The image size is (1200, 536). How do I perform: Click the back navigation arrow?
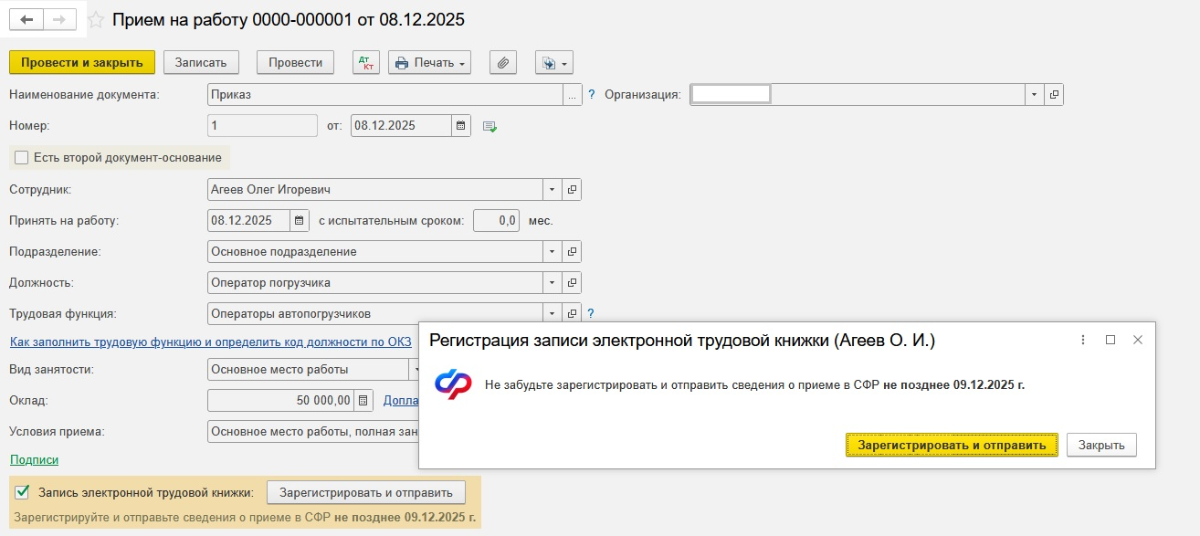[x=26, y=20]
